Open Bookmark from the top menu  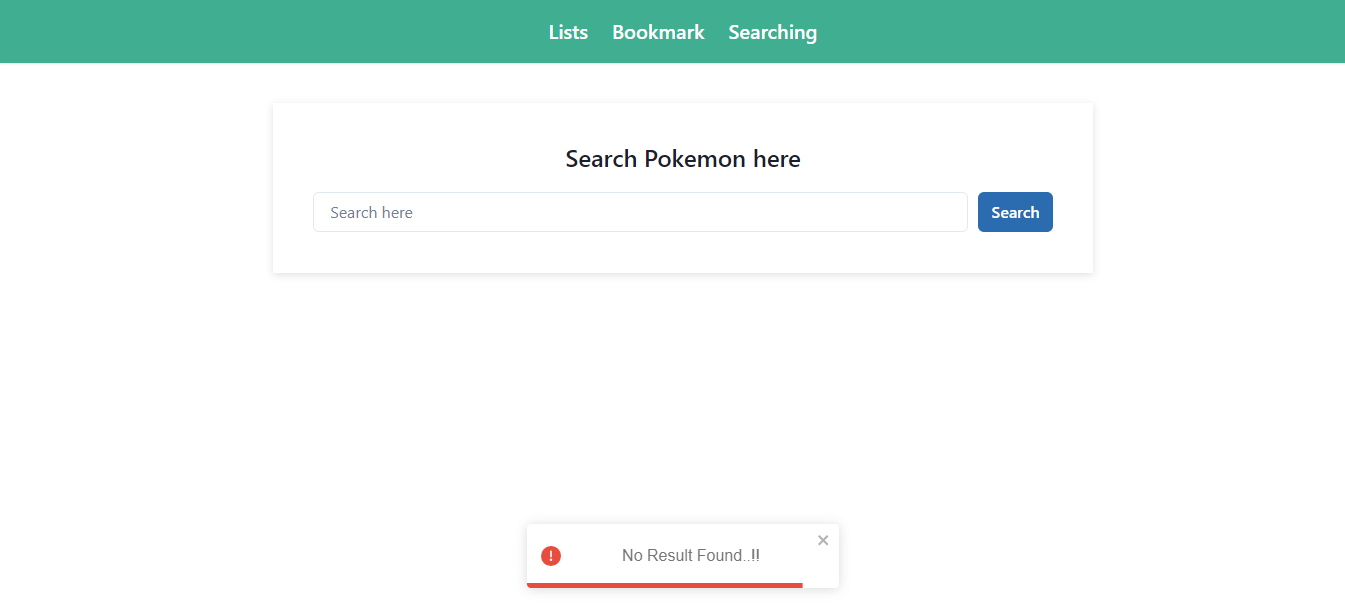pos(657,32)
